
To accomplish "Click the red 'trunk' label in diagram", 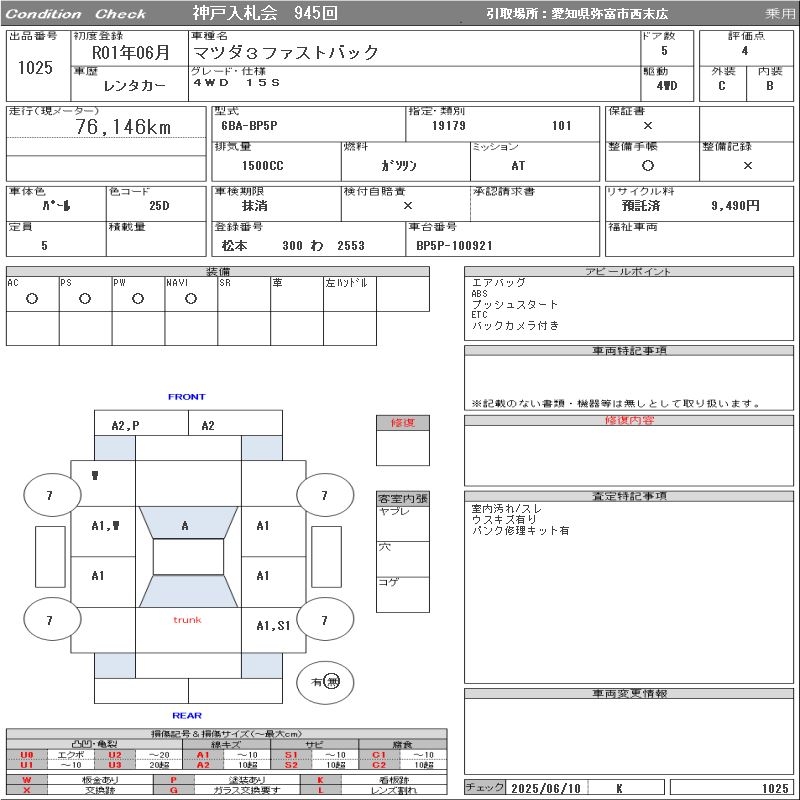I will coord(187,620).
